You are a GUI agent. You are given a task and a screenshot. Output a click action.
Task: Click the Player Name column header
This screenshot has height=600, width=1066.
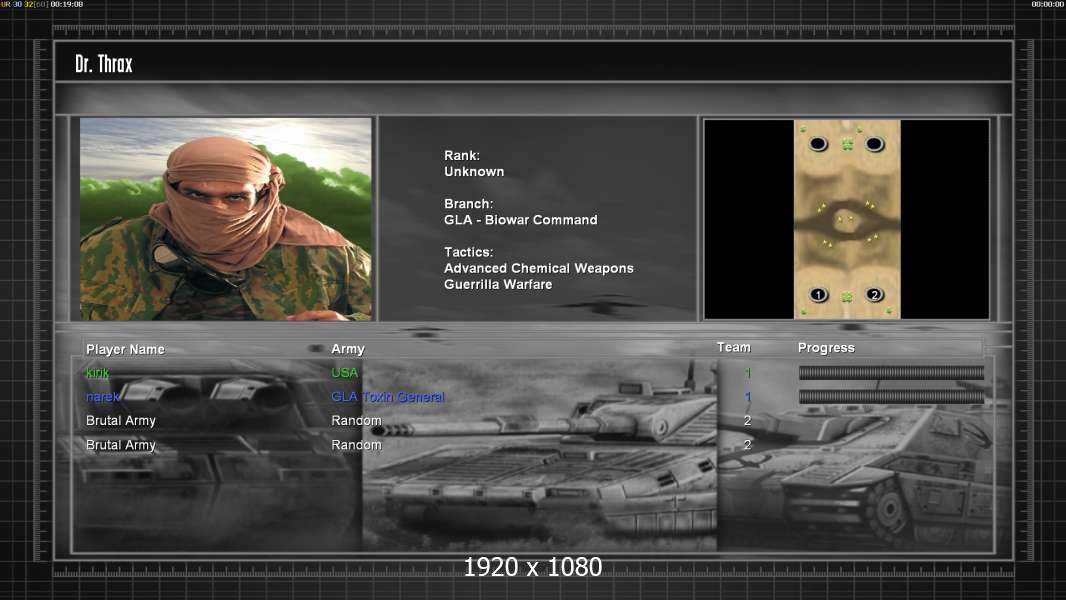(125, 349)
